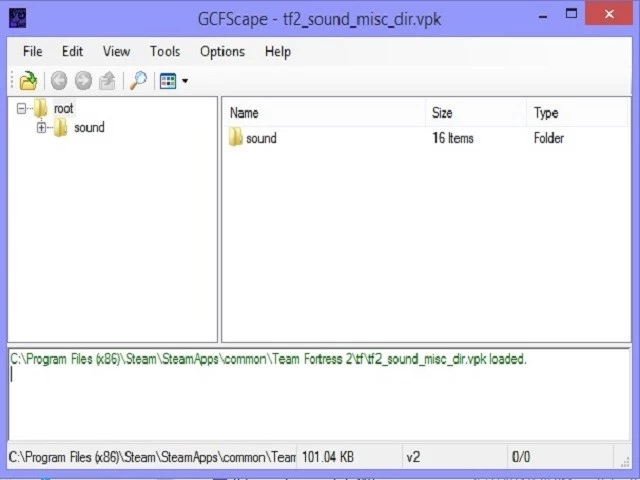Close the GCFScape window
Screen dimensions: 640x480
click(x=609, y=14)
